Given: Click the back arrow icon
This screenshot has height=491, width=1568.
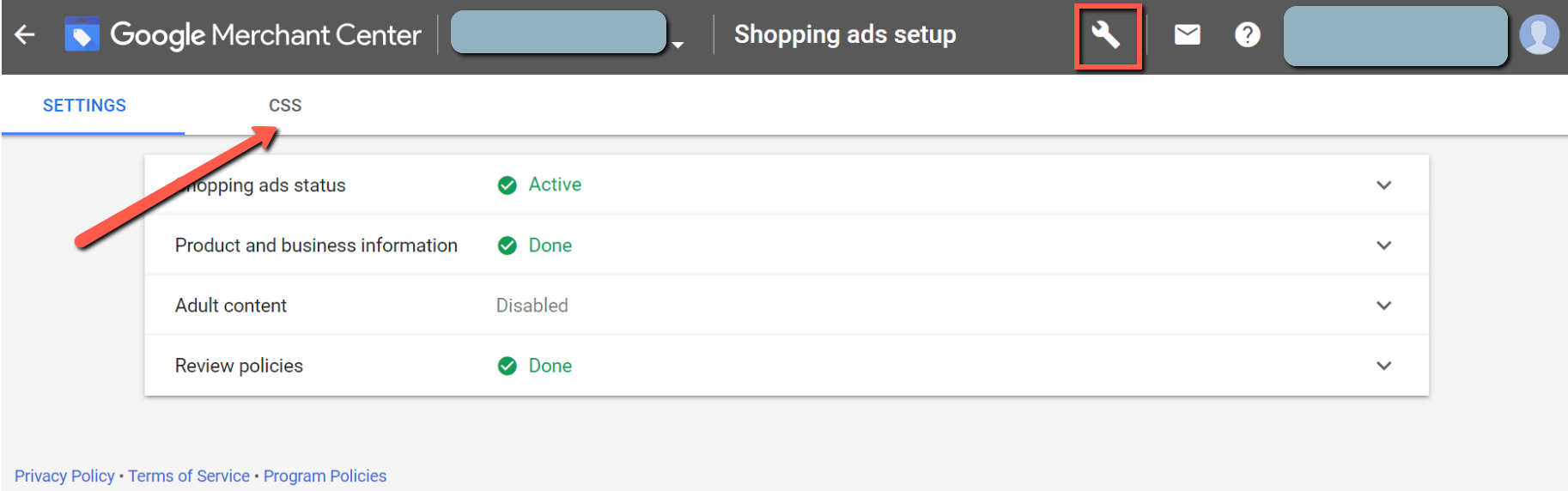Looking at the screenshot, I should point(25,34).
